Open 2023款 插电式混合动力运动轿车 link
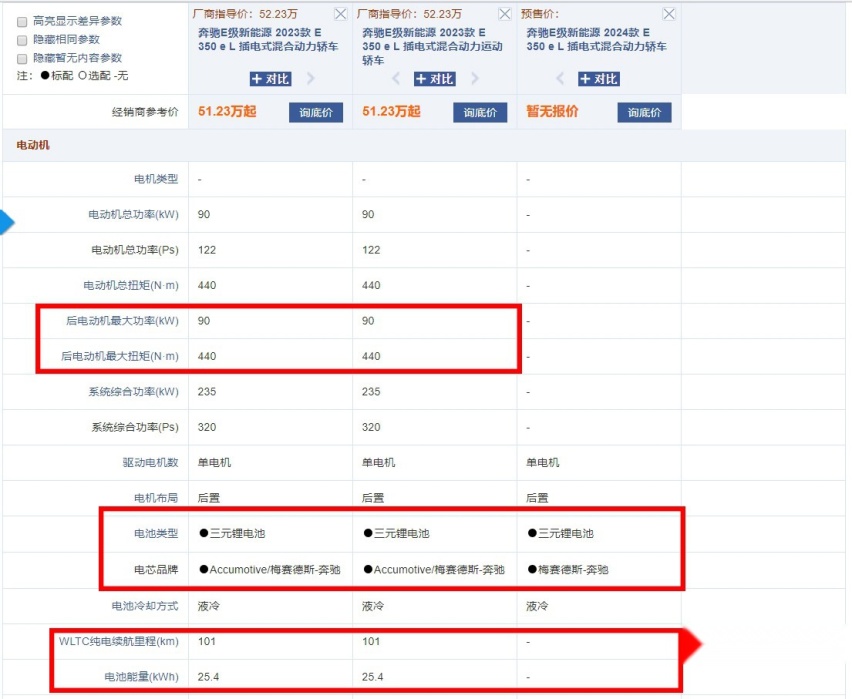Screen dimensions: 852x699 433,47
